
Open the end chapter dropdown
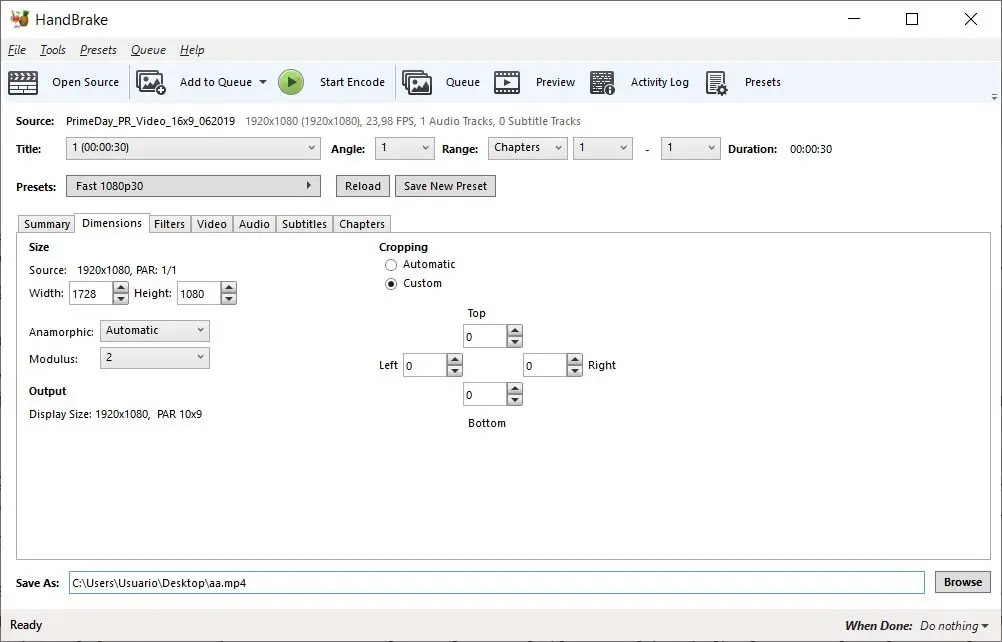coord(690,148)
